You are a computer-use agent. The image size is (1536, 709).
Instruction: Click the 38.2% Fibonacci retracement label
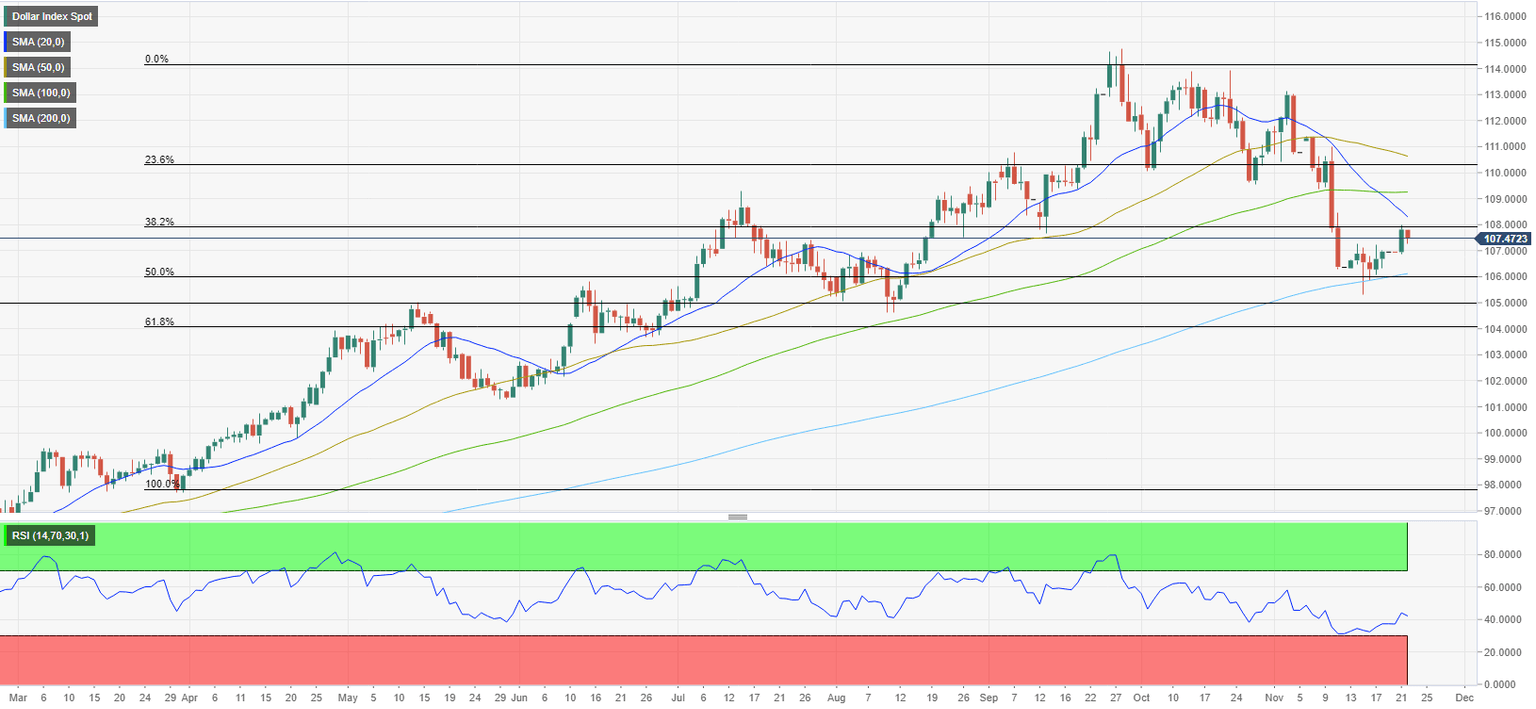click(x=160, y=222)
